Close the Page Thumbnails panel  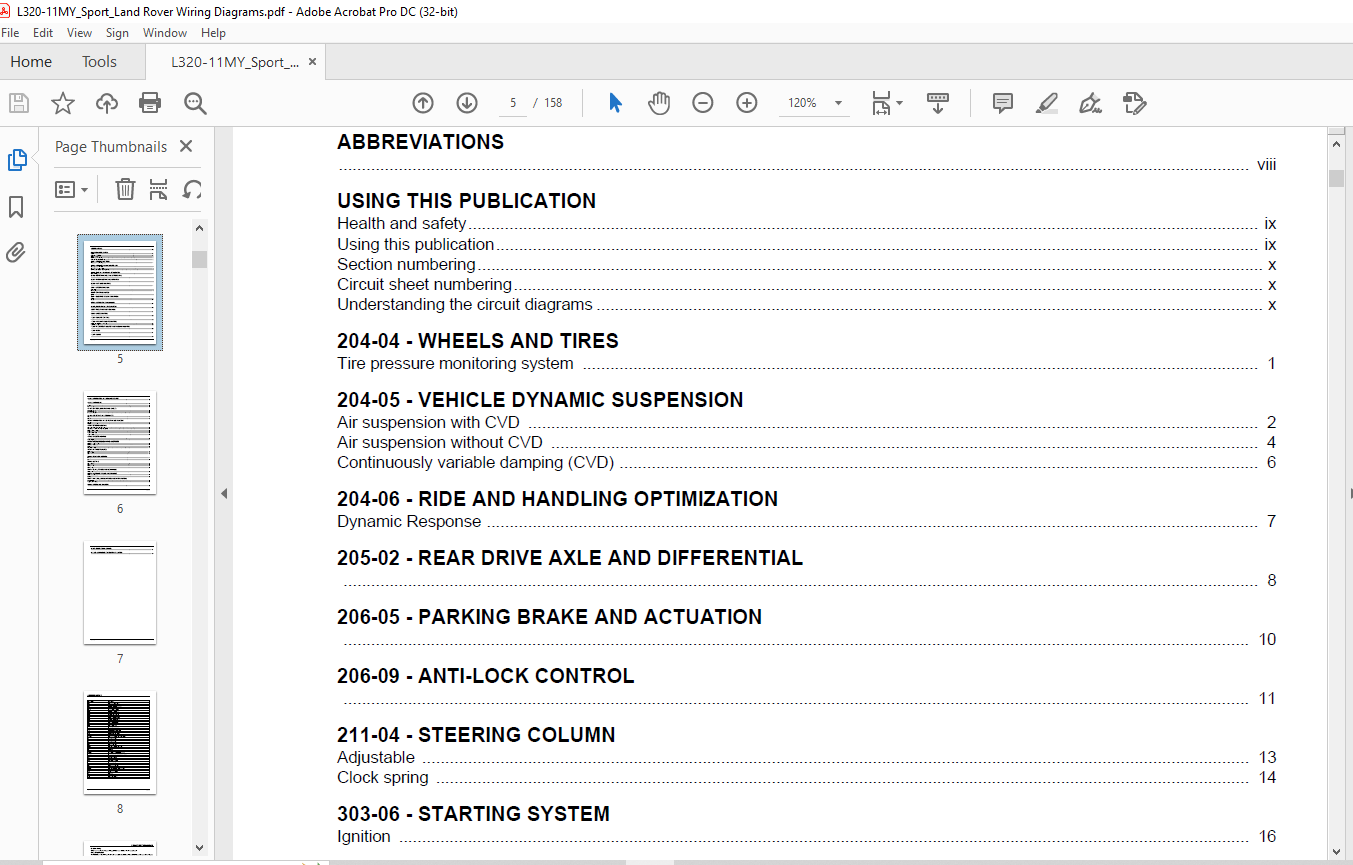[x=186, y=146]
